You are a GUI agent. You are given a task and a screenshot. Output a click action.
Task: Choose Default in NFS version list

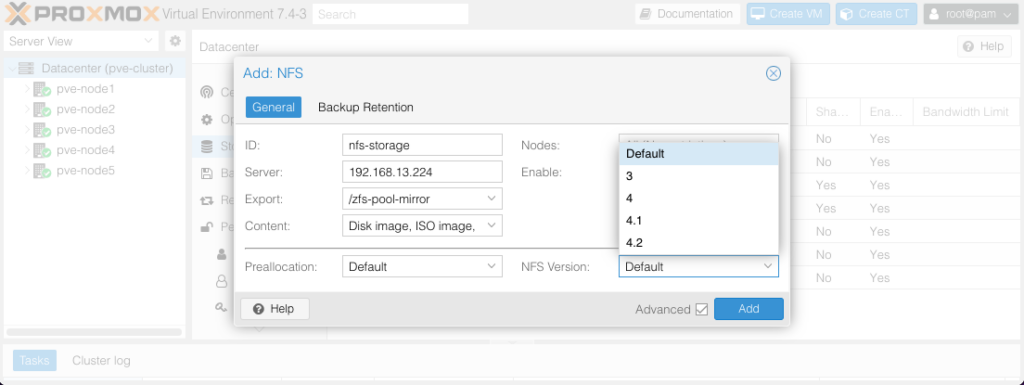pyautogui.click(x=699, y=154)
